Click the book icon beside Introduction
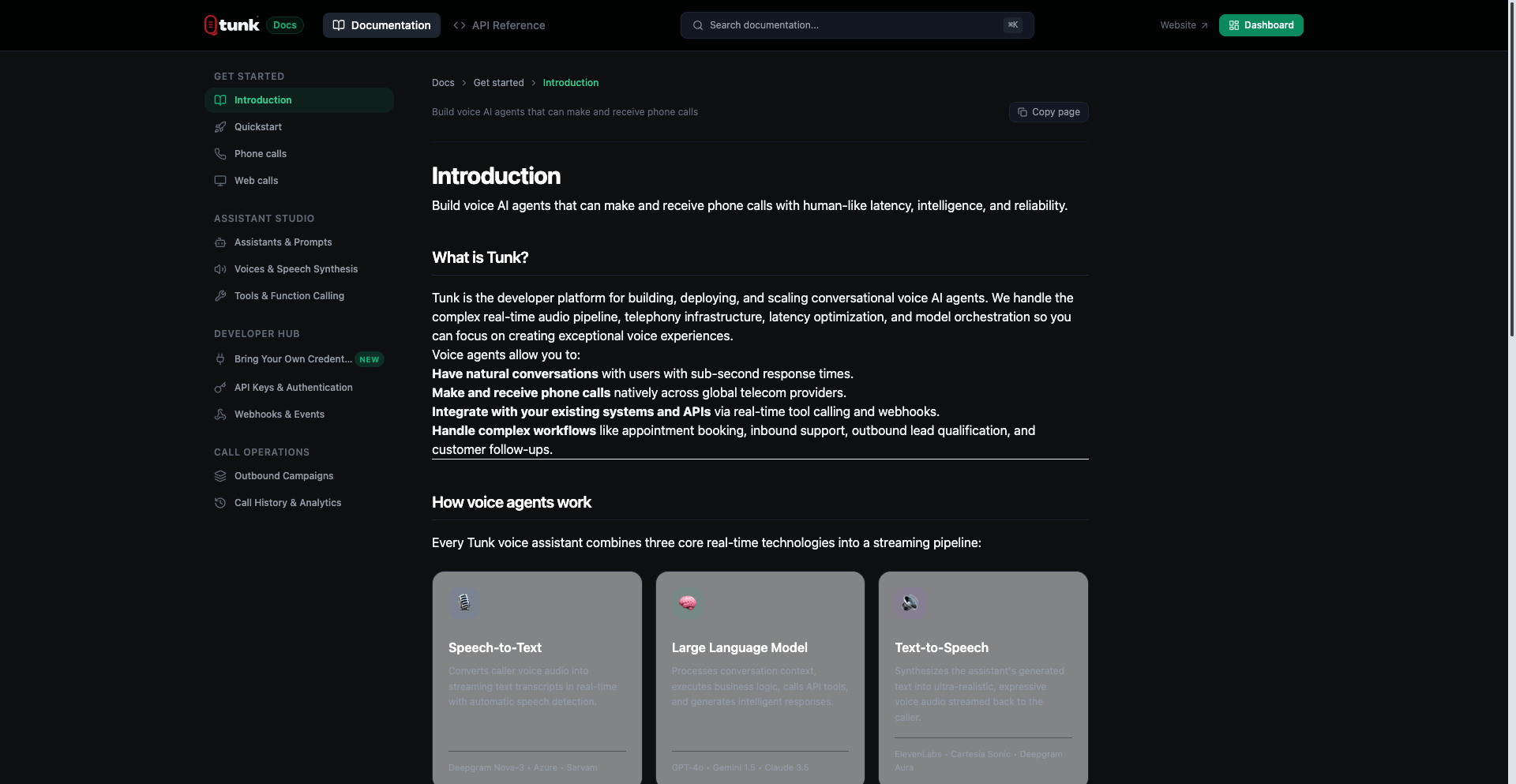This screenshot has width=1516, height=784. [220, 100]
